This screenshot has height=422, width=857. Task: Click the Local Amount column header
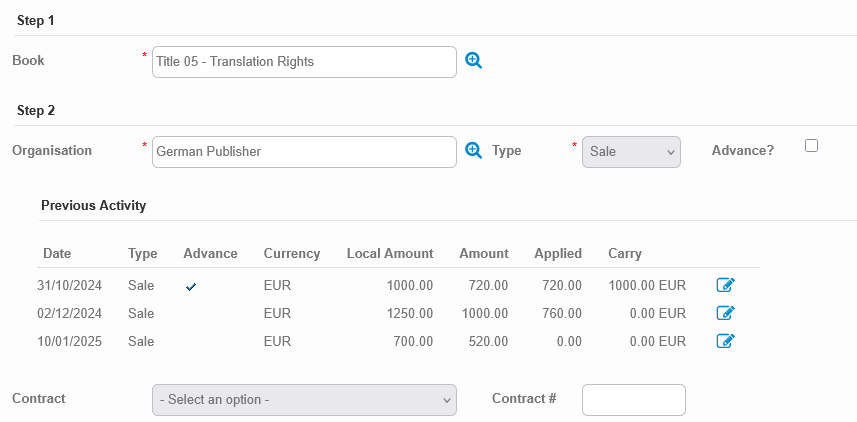pyautogui.click(x=390, y=253)
